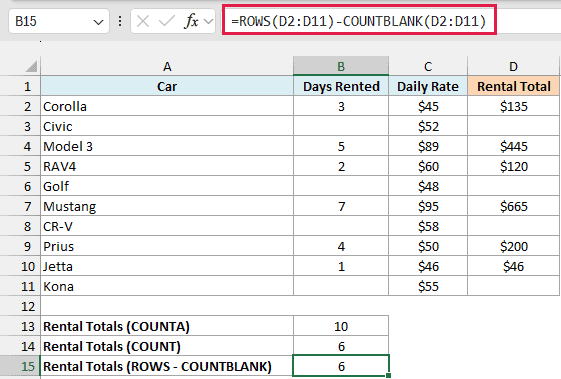Click the $95 daily rate cell
Viewport: 561px width, 379px height.
428,206
